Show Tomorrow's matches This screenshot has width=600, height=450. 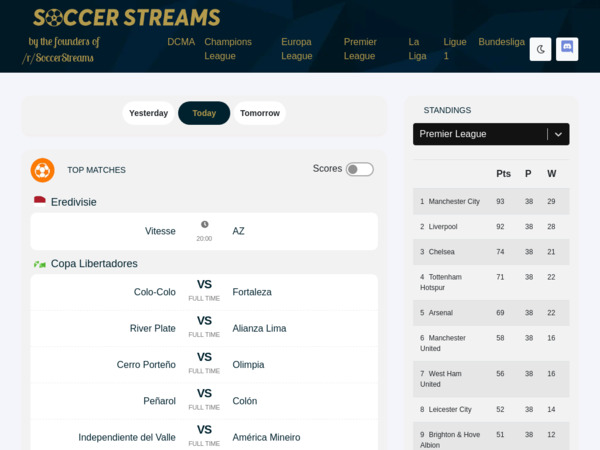pos(260,113)
